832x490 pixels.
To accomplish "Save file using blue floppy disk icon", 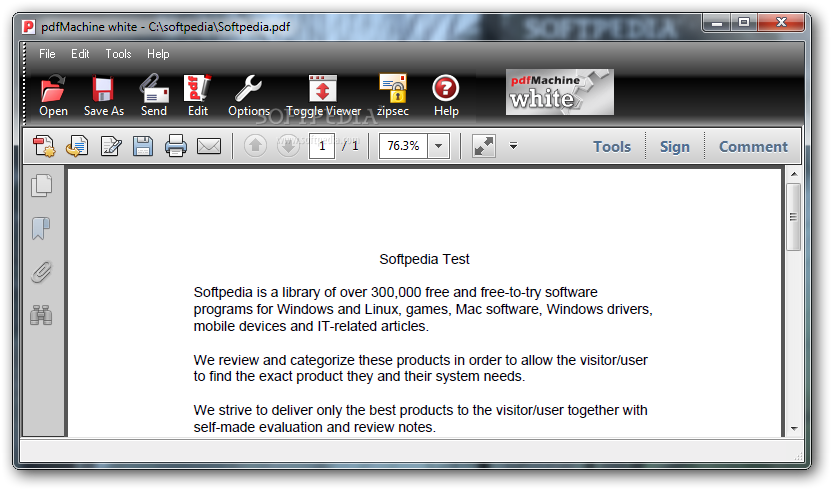I will (143, 146).
